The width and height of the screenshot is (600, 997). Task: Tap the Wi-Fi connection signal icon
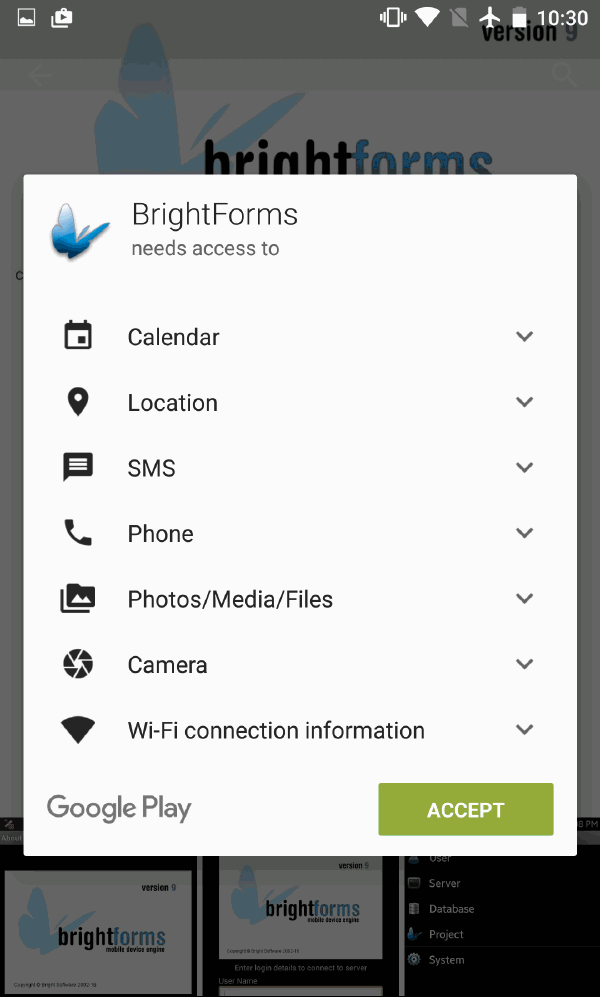pos(78,730)
